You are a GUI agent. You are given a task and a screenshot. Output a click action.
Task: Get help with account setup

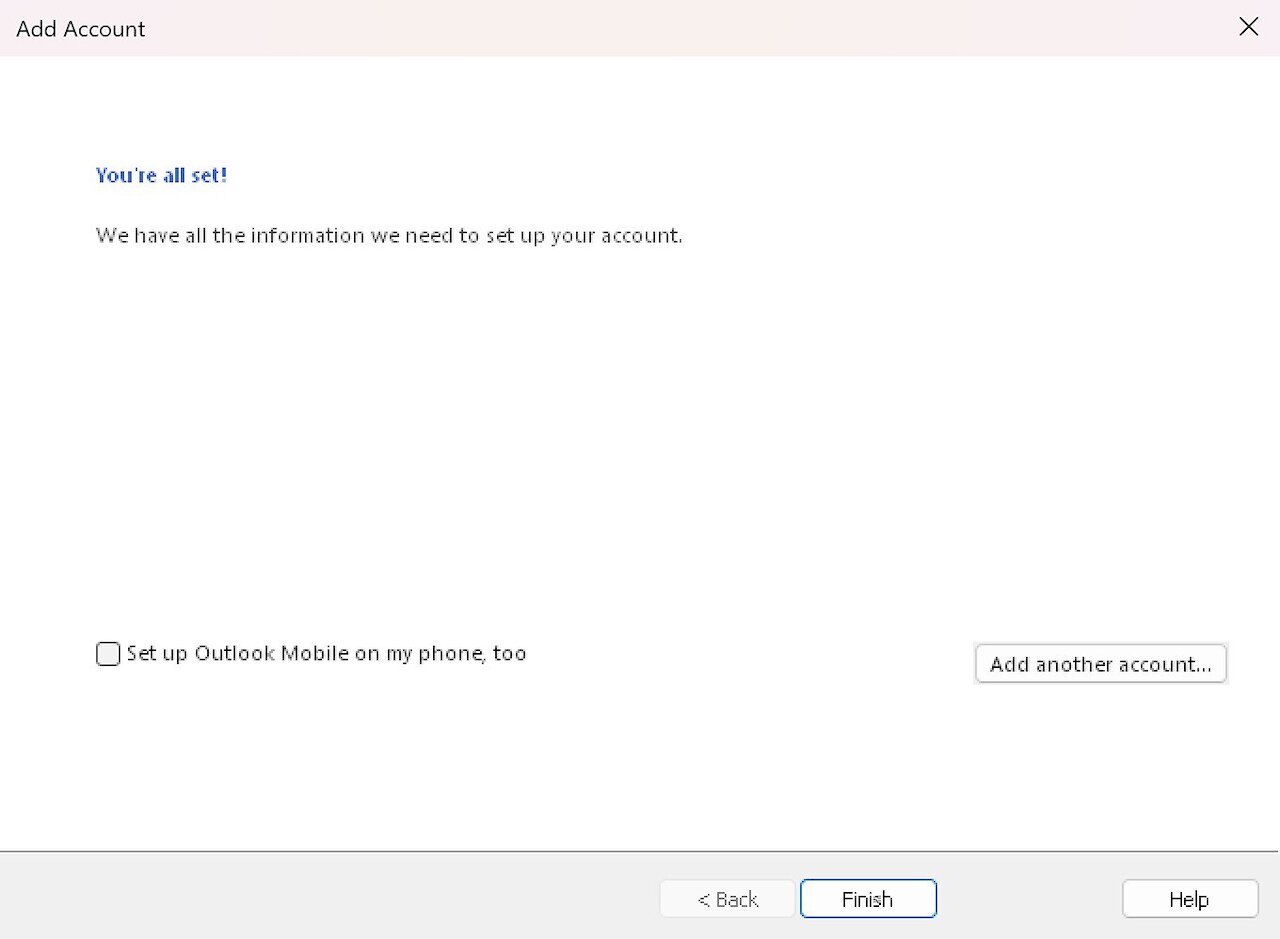(1189, 898)
